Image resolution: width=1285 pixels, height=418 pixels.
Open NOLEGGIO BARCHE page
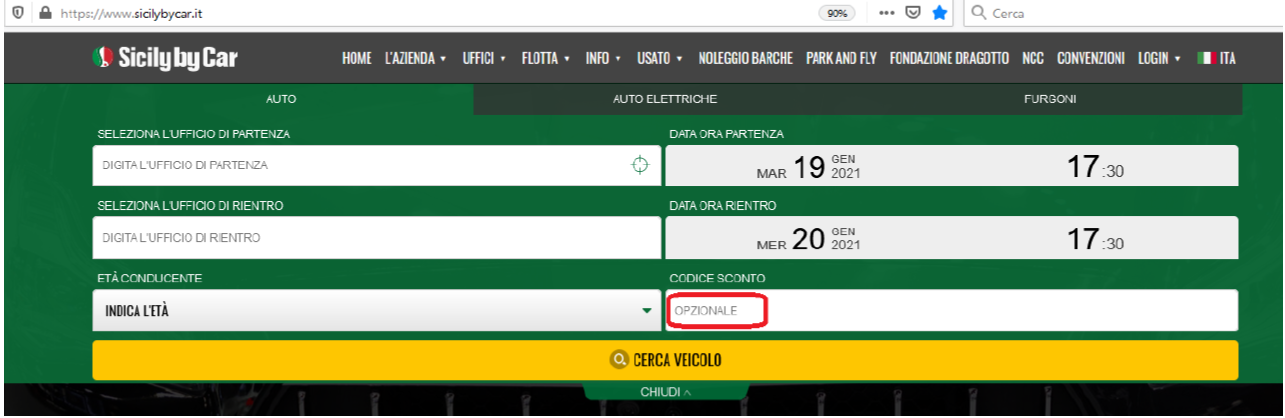745,58
